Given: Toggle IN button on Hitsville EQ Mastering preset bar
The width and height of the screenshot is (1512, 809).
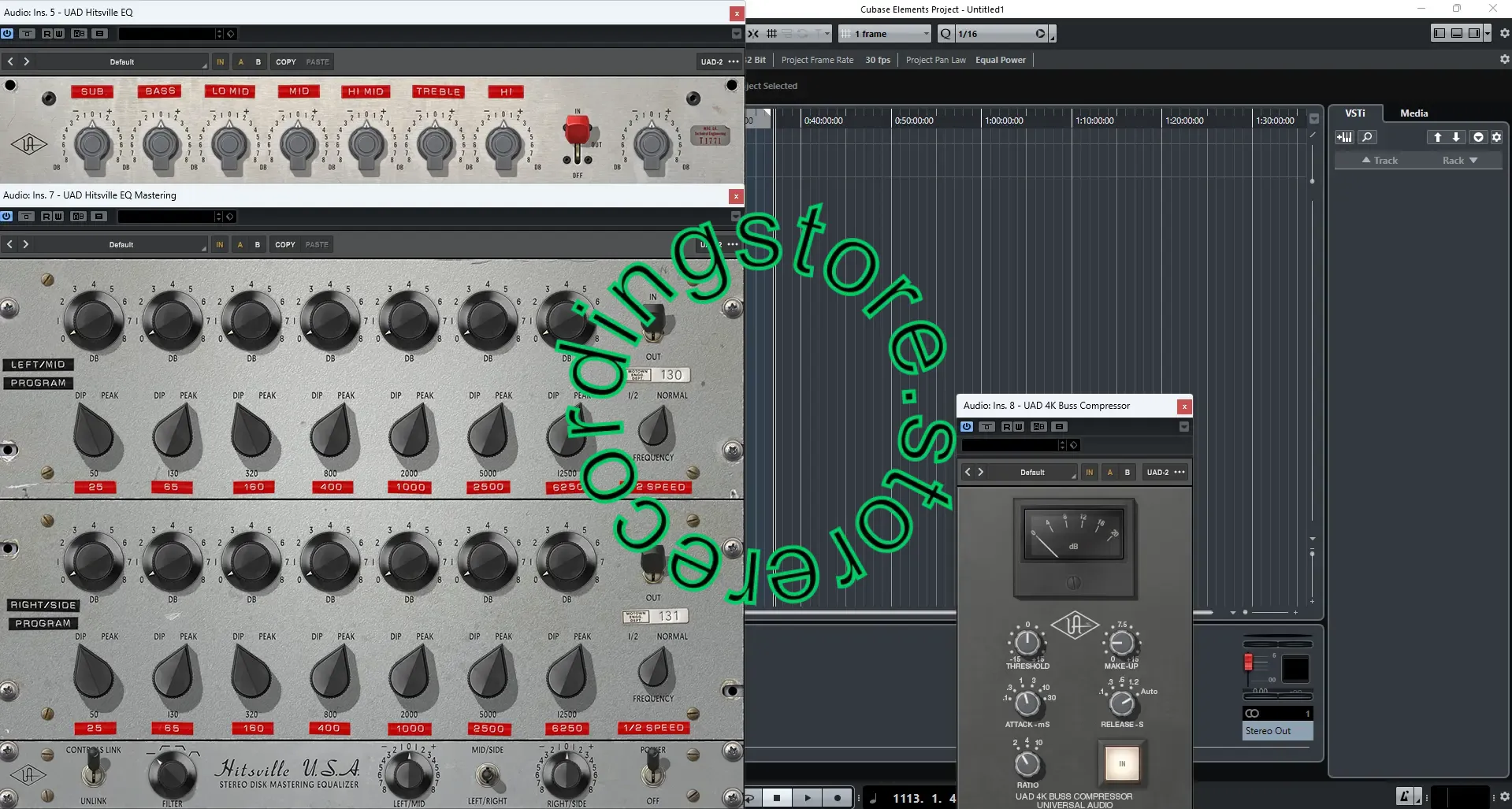Looking at the screenshot, I should tap(220, 244).
